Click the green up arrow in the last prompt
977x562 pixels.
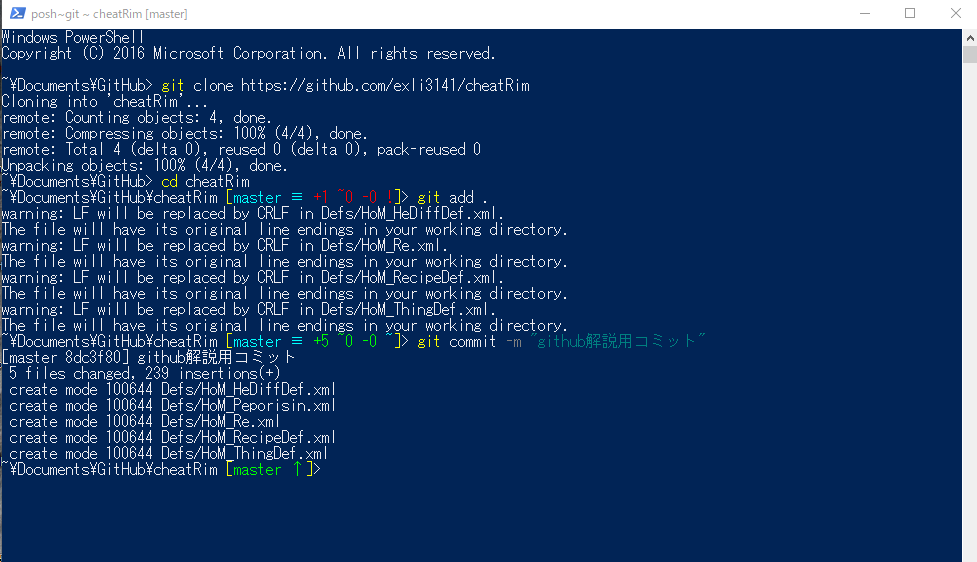(298, 469)
